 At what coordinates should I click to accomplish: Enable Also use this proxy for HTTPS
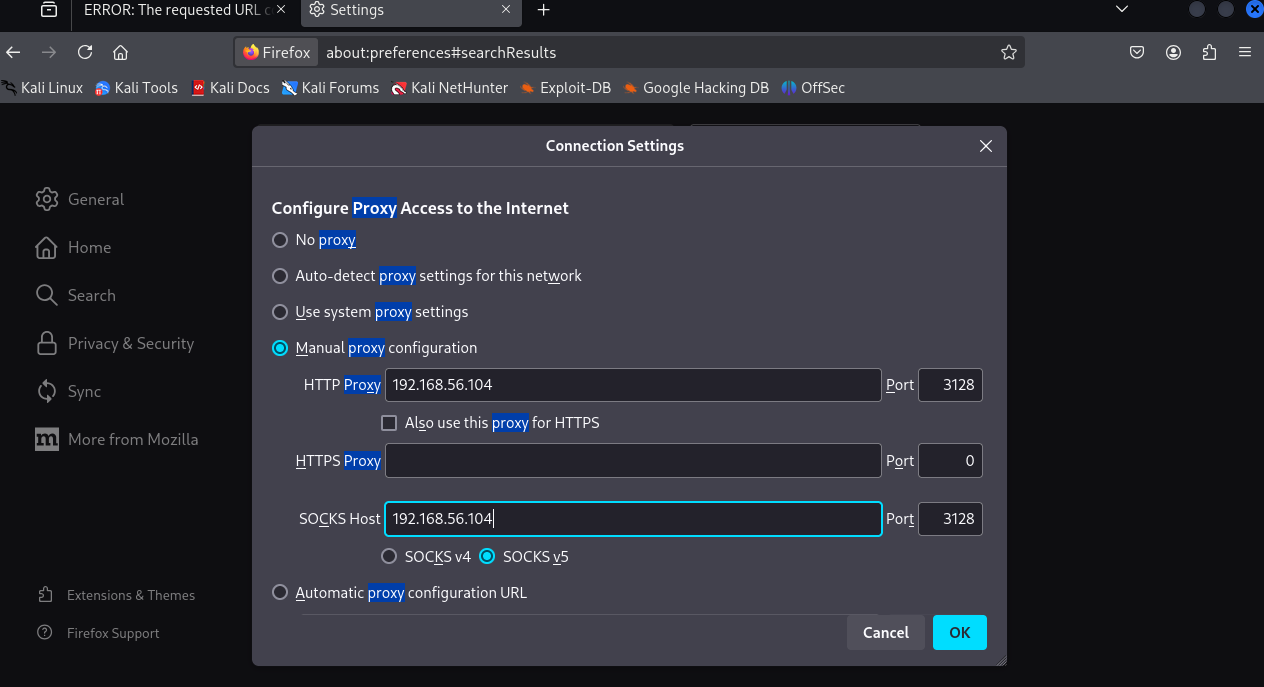(390, 423)
